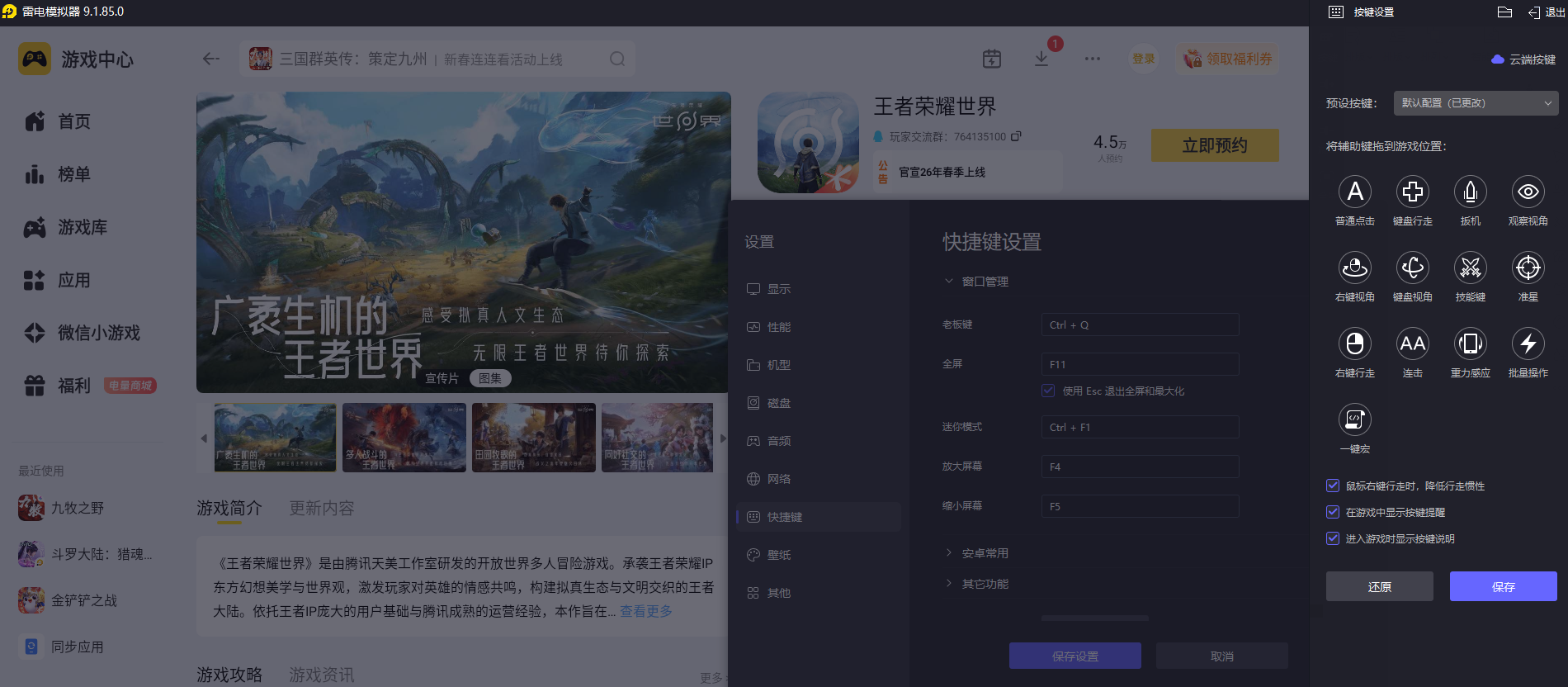Toggle 使用 Esc 退出全屏和最大化 checkbox
Image resolution: width=1568 pixels, height=687 pixels.
[x=1048, y=391]
